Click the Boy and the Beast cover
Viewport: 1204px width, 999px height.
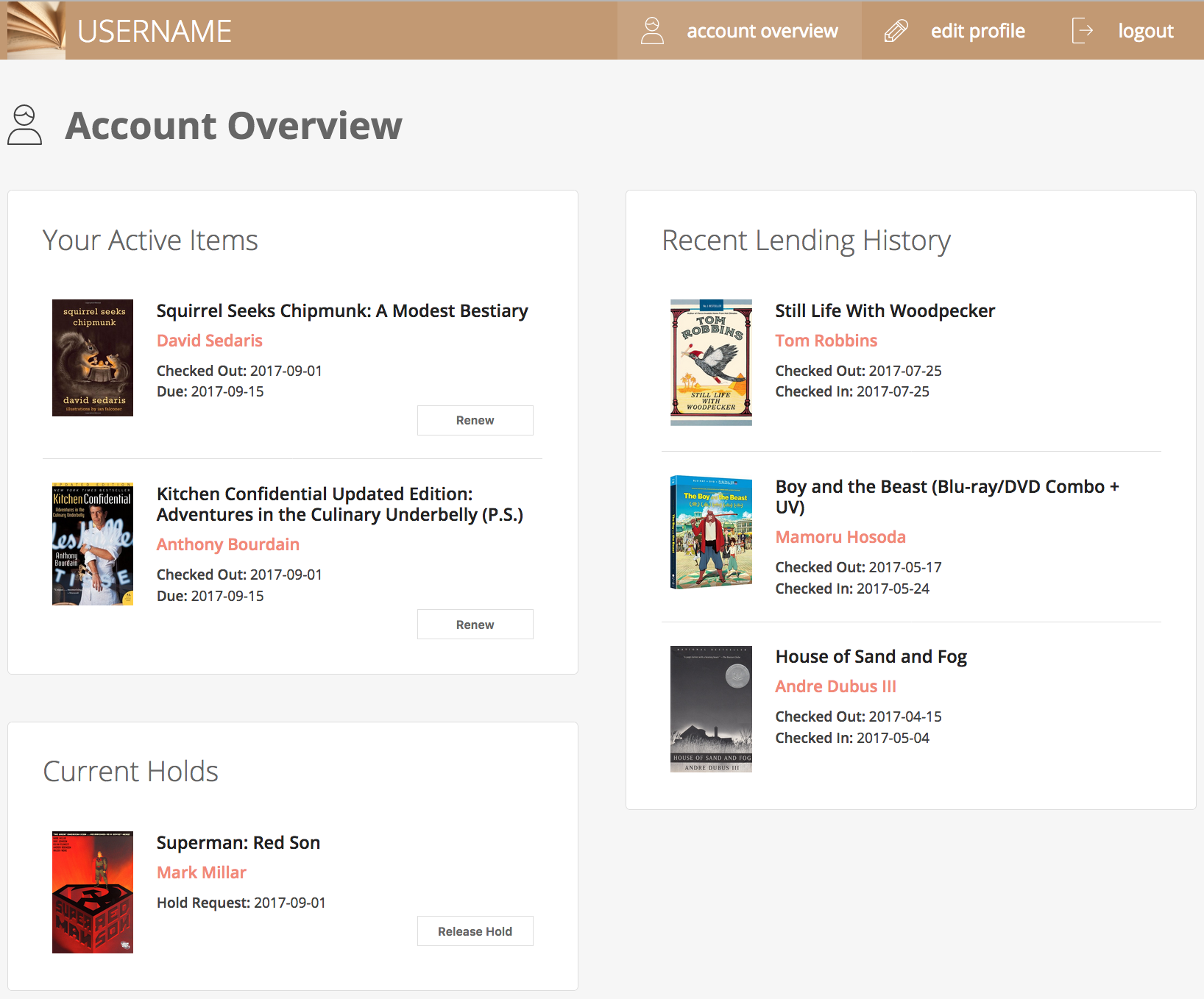pos(711,532)
